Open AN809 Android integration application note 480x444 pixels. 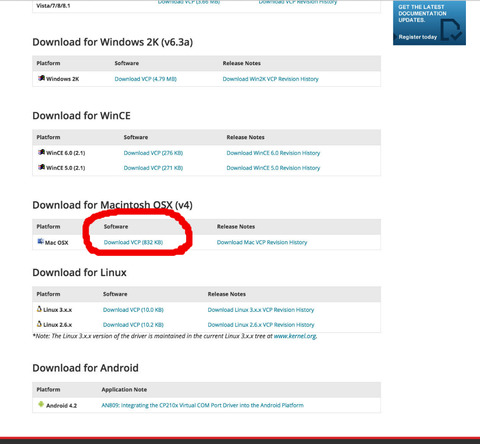[x=203, y=405]
